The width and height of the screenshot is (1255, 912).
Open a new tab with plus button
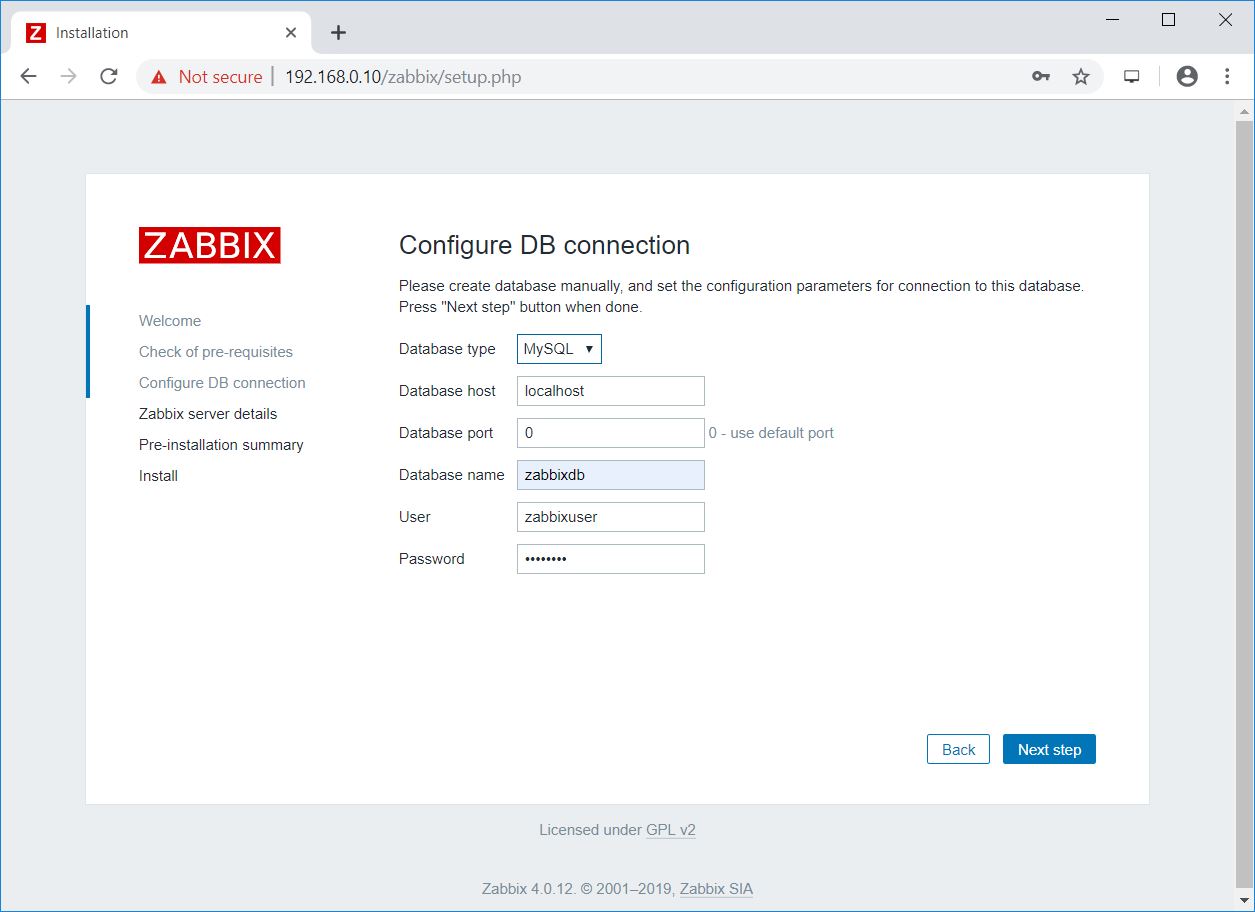pyautogui.click(x=338, y=33)
